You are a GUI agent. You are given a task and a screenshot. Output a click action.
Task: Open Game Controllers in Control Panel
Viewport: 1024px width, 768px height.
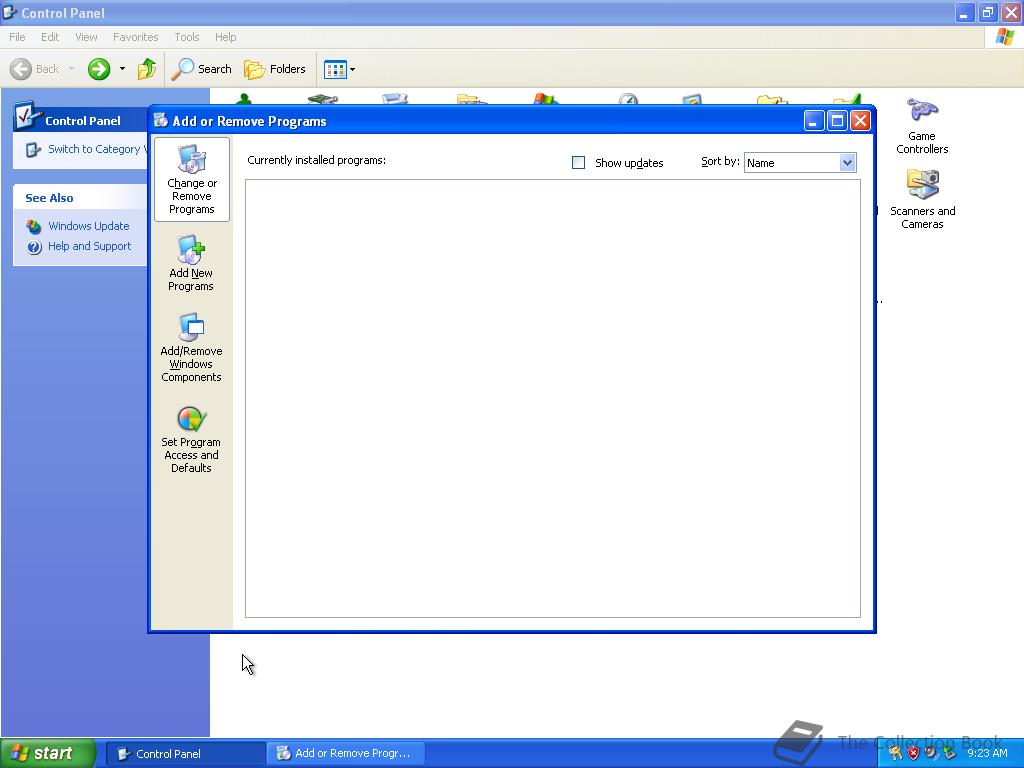[922, 126]
